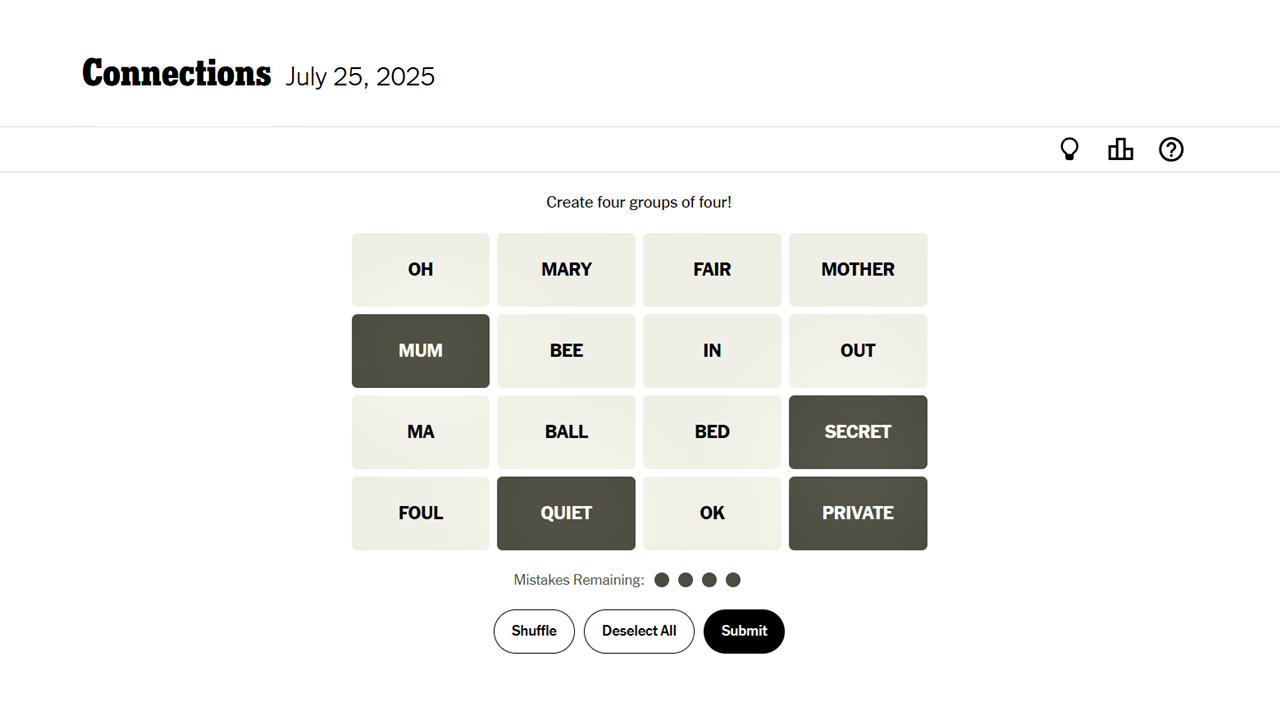Tap the IN word tile
This screenshot has height=720, width=1280.
coord(711,351)
